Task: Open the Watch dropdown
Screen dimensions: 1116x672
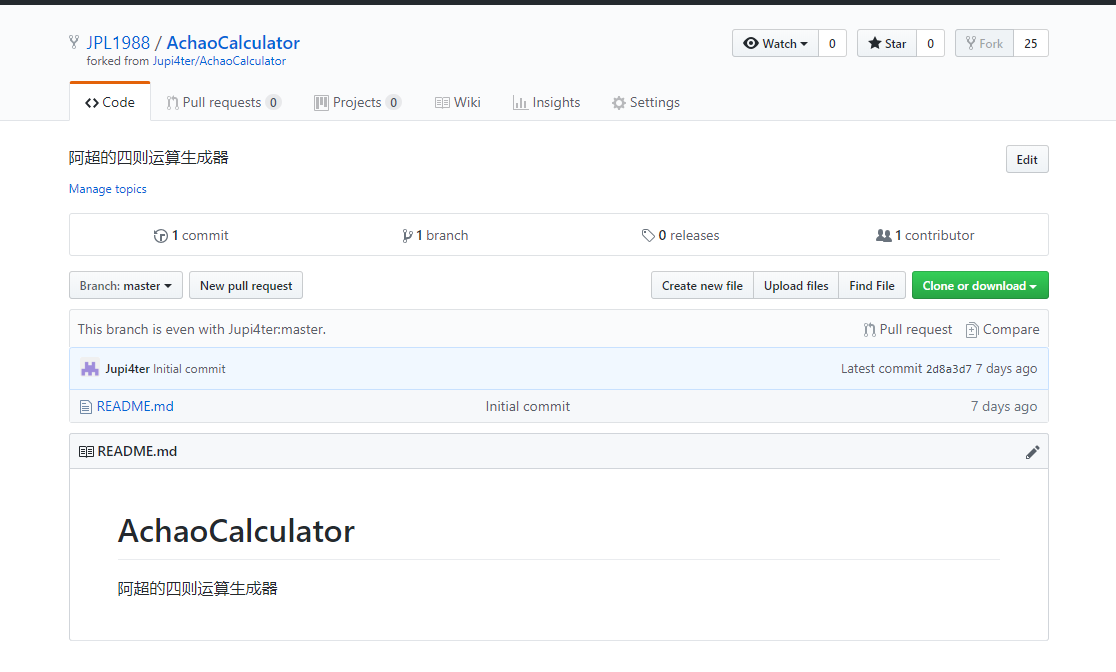Action: click(775, 43)
